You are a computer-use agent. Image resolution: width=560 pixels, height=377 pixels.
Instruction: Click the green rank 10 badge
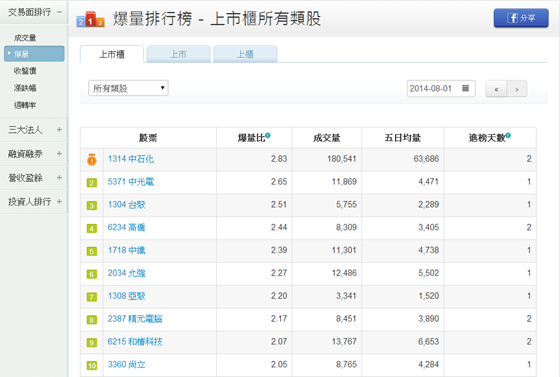(x=92, y=366)
